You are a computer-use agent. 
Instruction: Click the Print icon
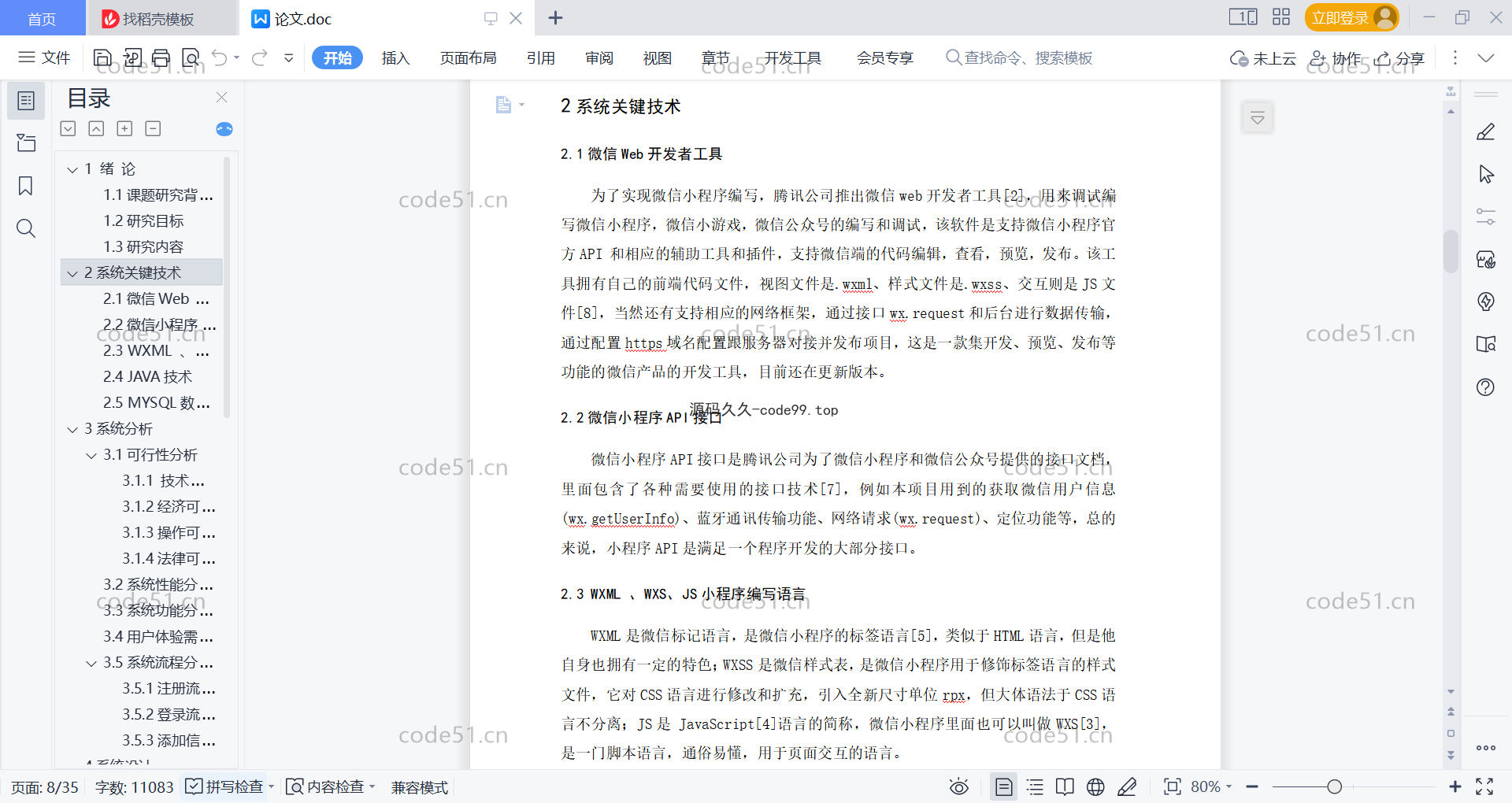coord(161,57)
